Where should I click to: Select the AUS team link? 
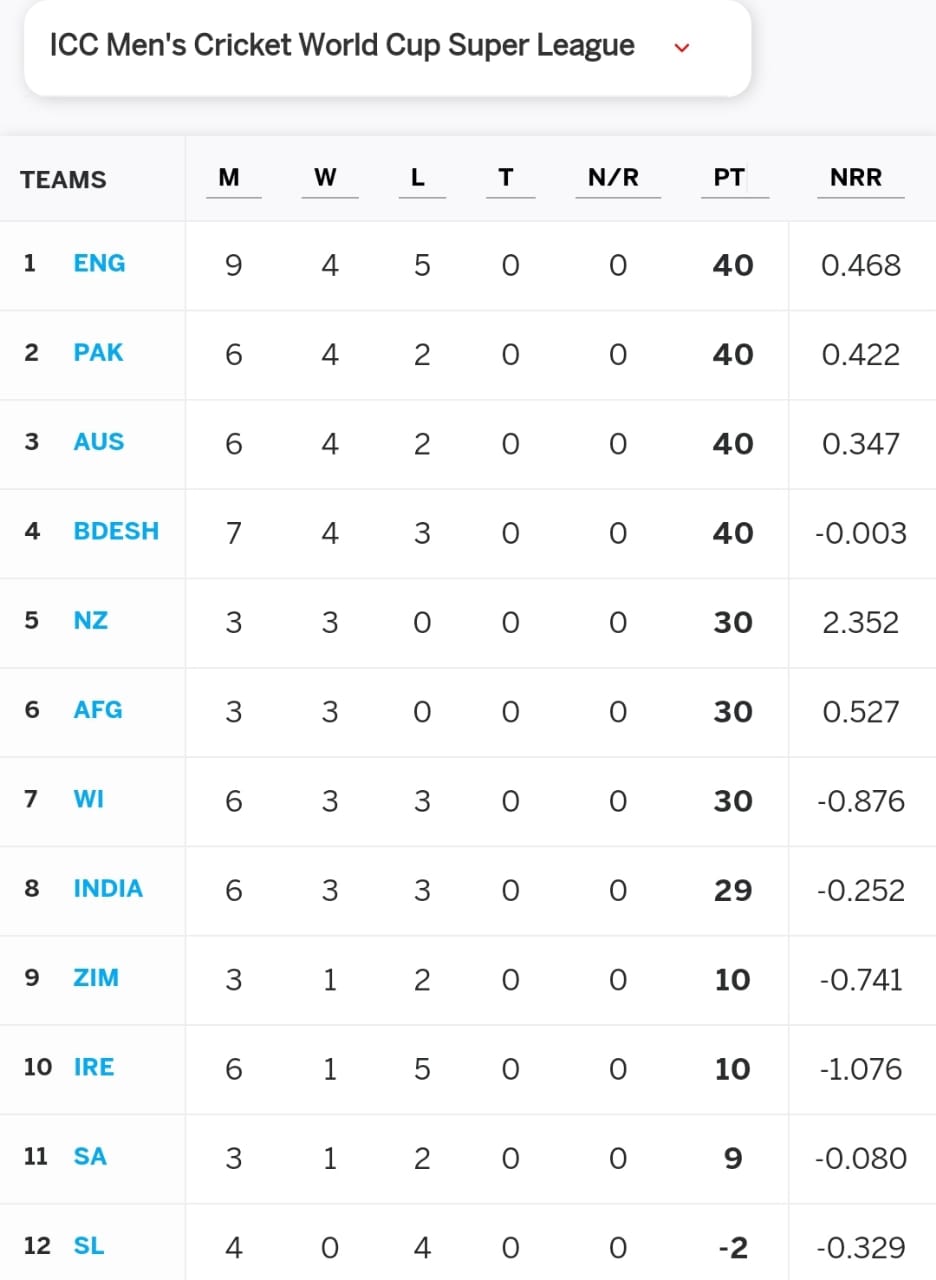(x=99, y=441)
